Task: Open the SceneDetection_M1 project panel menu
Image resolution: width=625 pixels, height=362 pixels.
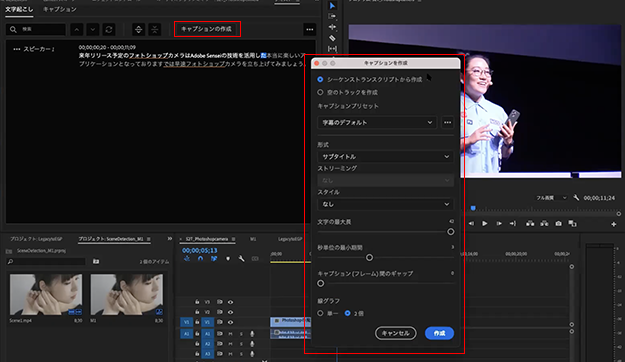Action: click(x=148, y=239)
